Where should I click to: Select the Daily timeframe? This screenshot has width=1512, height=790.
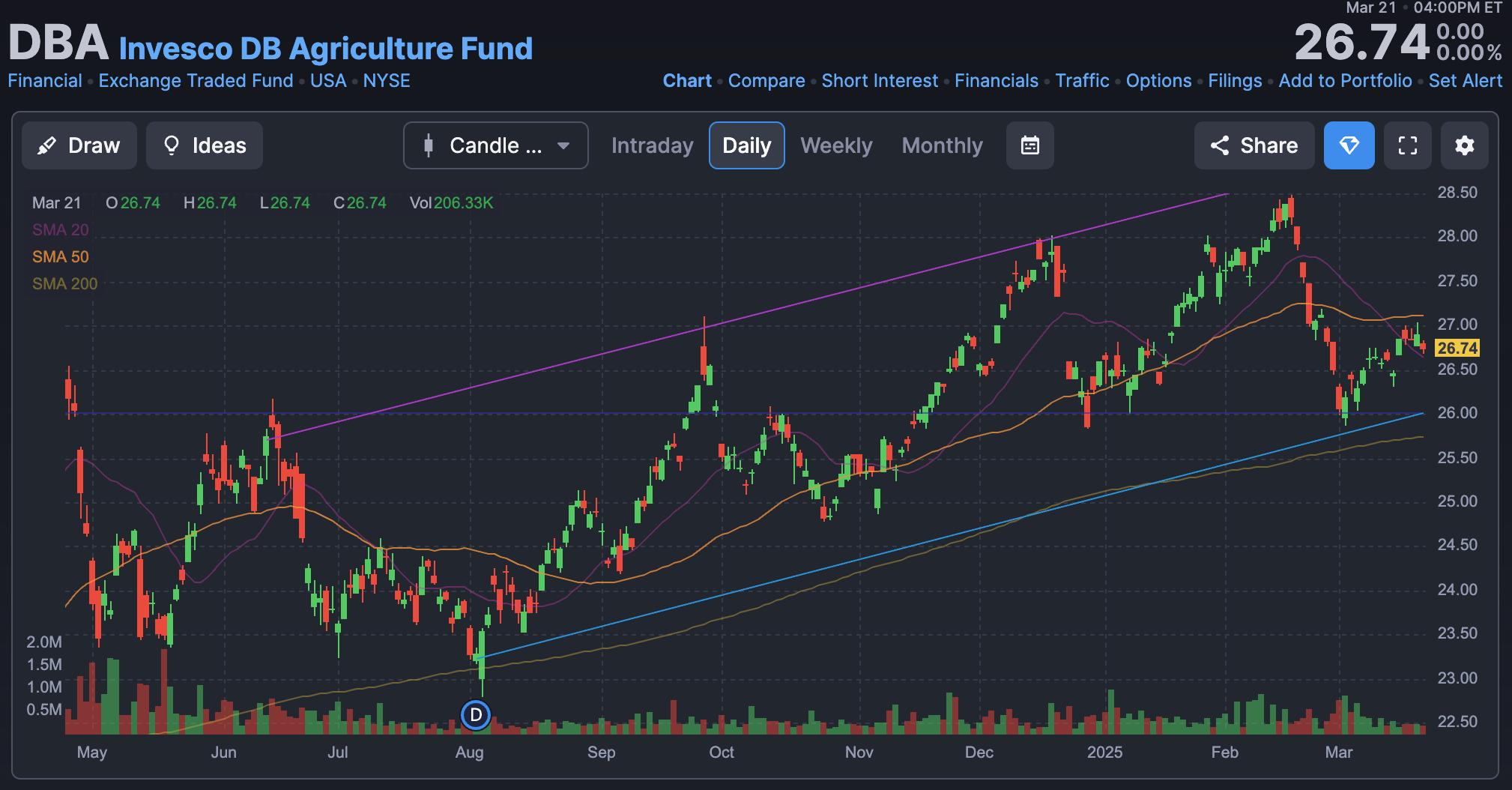(747, 145)
